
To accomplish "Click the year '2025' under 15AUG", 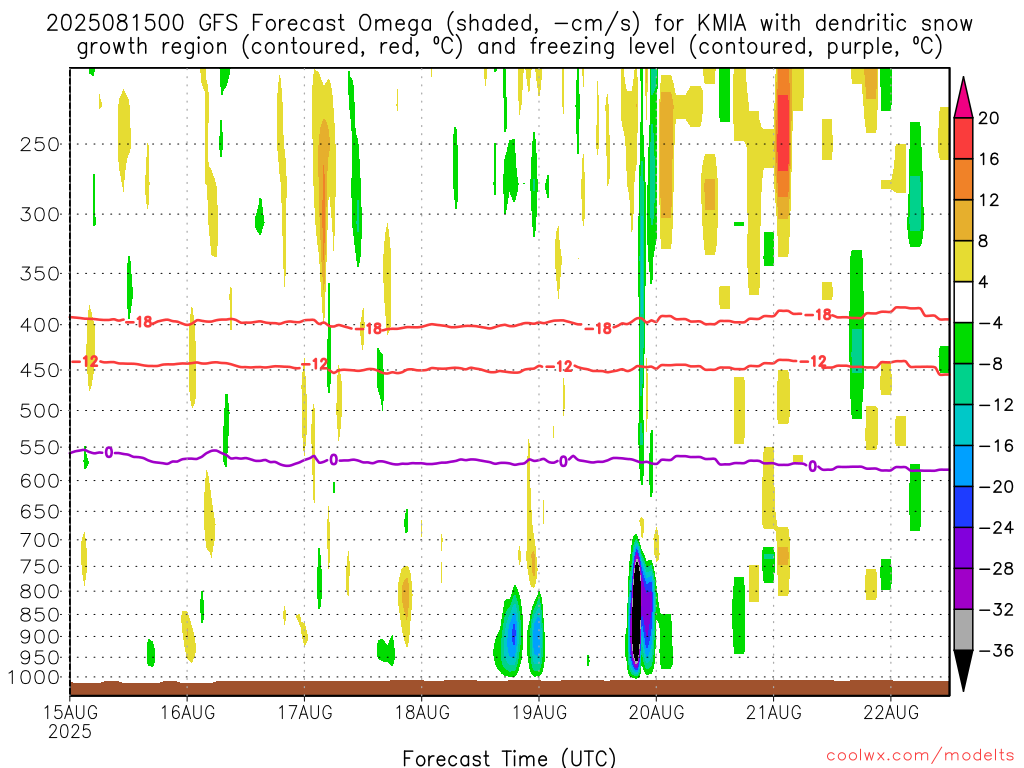I will (71, 731).
